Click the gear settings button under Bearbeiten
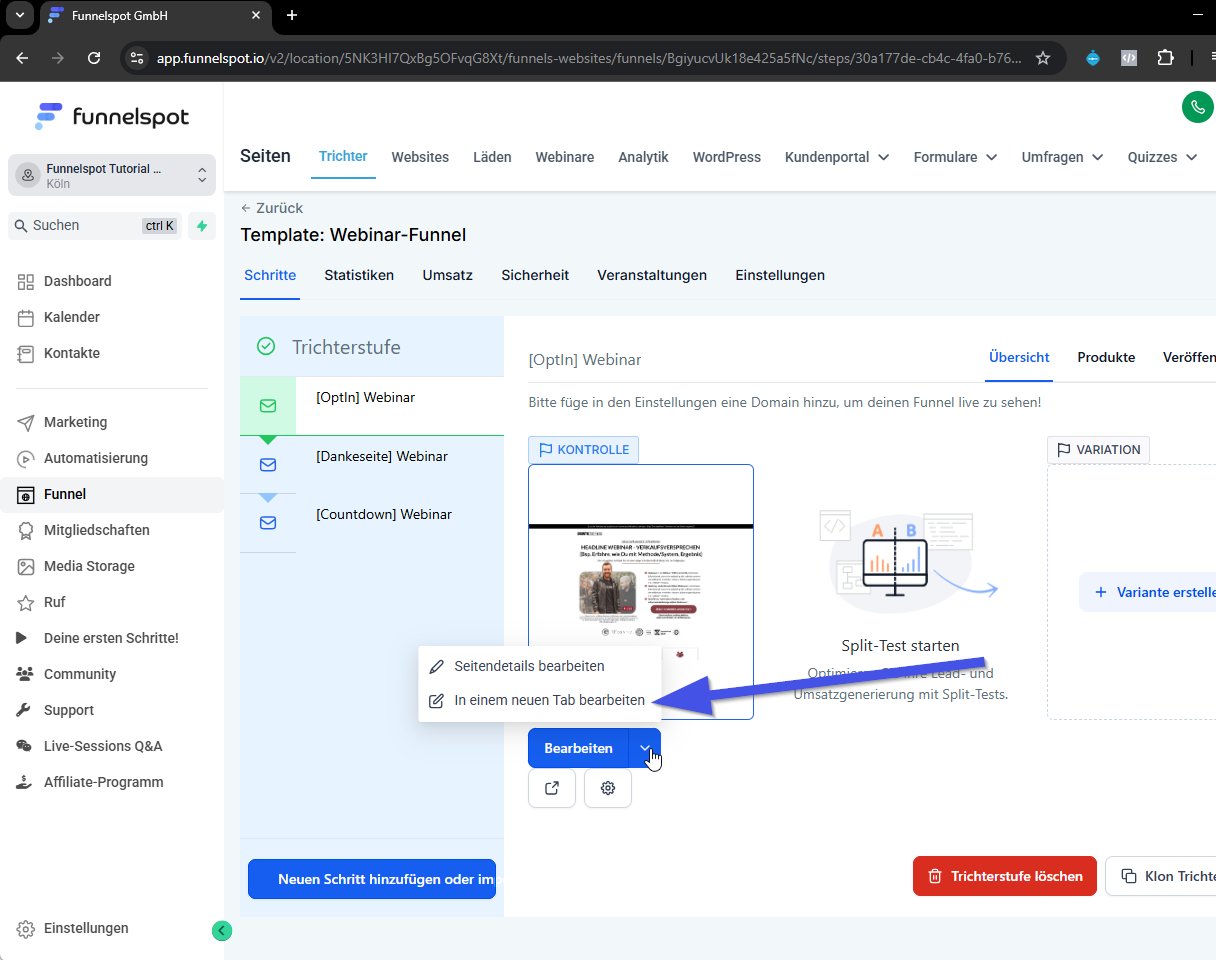Viewport: 1216px width, 960px height. (608, 788)
